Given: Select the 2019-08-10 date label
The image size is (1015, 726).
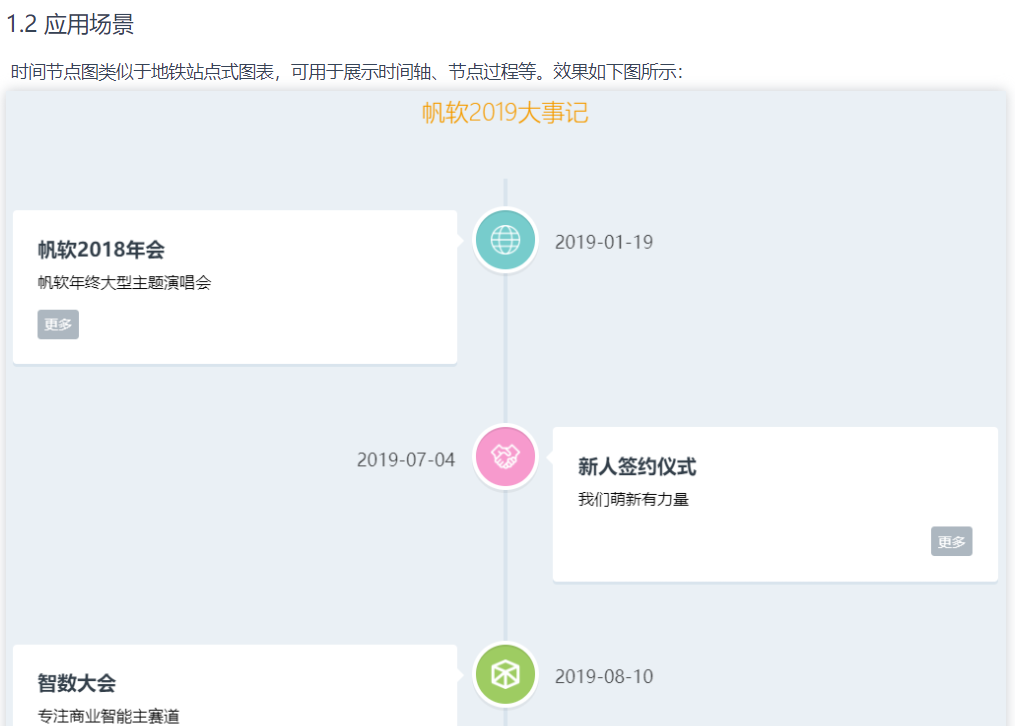Looking at the screenshot, I should 604,677.
